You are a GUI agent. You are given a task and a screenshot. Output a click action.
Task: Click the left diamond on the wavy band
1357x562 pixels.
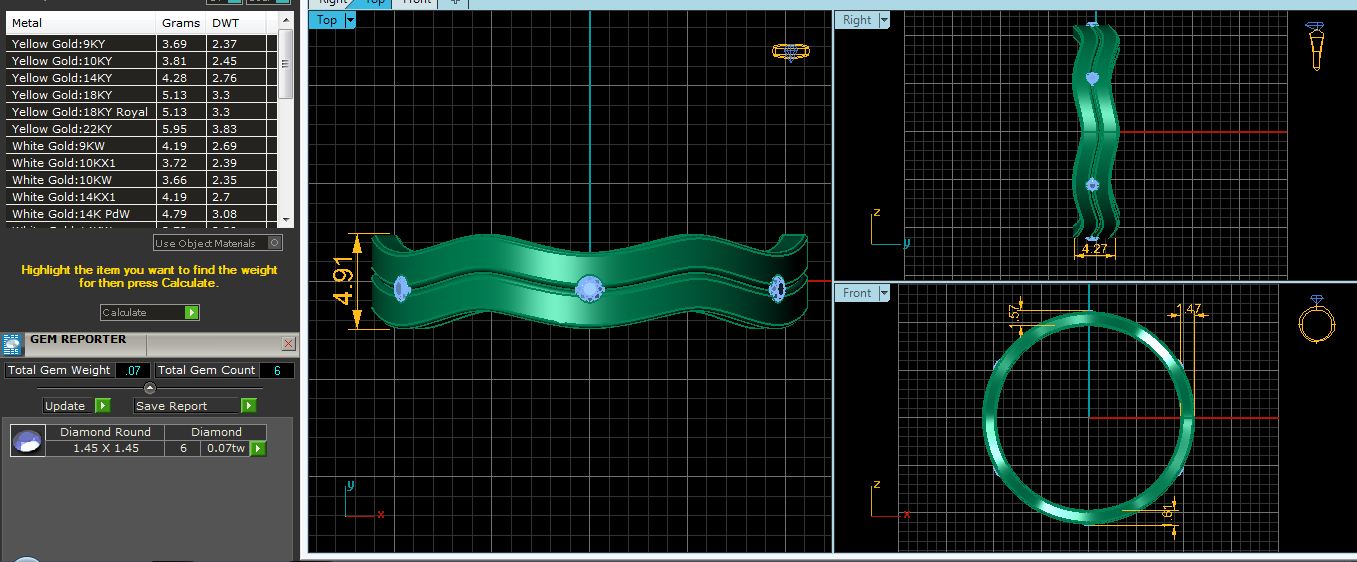click(402, 288)
